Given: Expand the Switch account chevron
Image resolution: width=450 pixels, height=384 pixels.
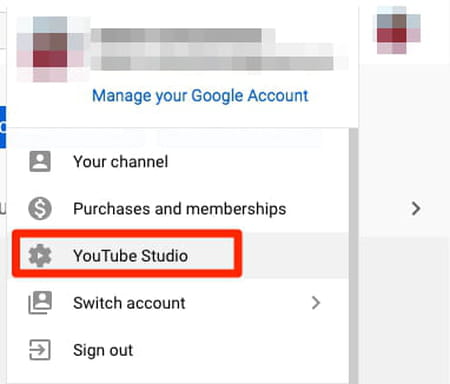Looking at the screenshot, I should tap(316, 303).
